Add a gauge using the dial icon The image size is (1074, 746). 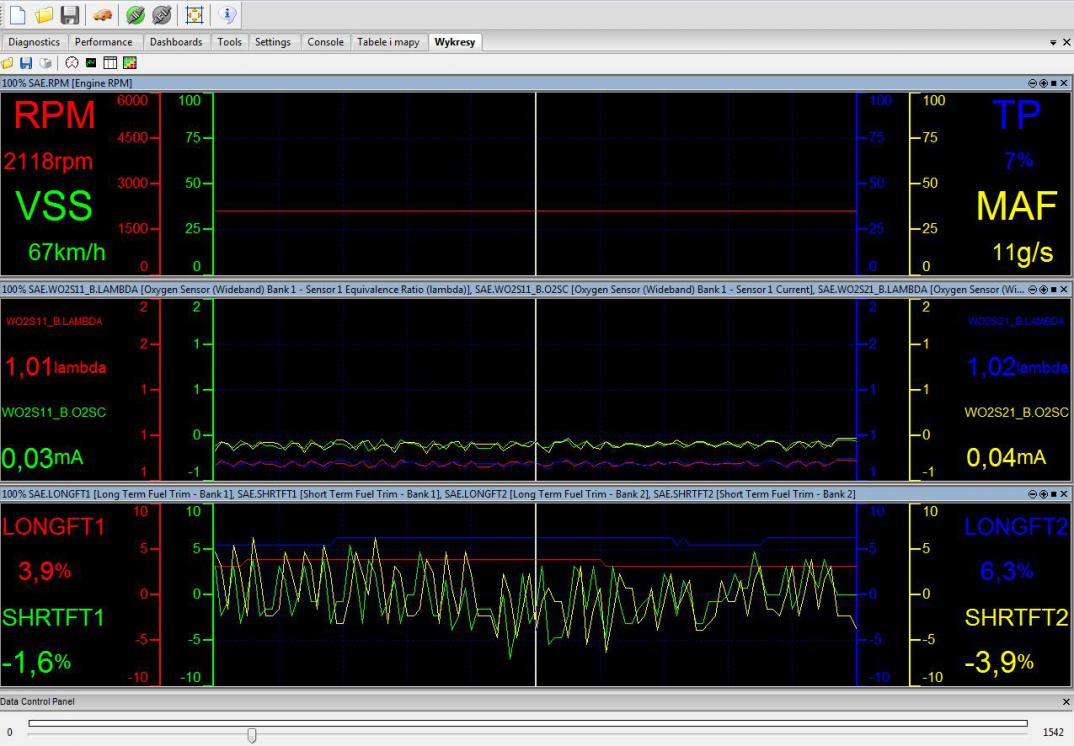(x=72, y=63)
